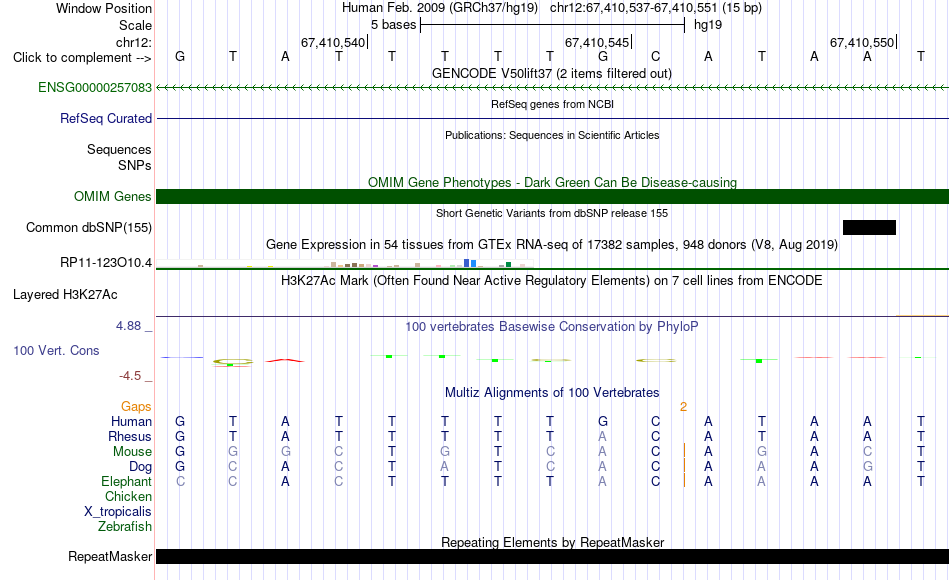Viewport: 950px width, 580px height.
Task: Click the 67,410,540 position marker
Action: coord(334,42)
